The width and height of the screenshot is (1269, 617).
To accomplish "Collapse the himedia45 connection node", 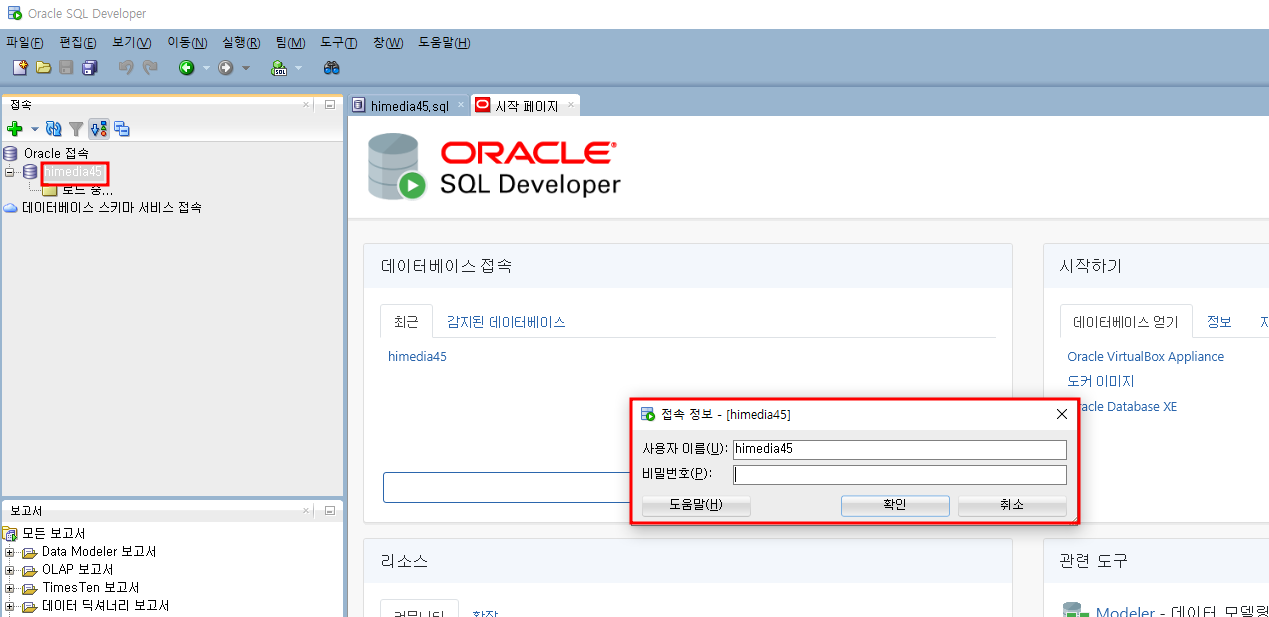I will tap(9, 172).
